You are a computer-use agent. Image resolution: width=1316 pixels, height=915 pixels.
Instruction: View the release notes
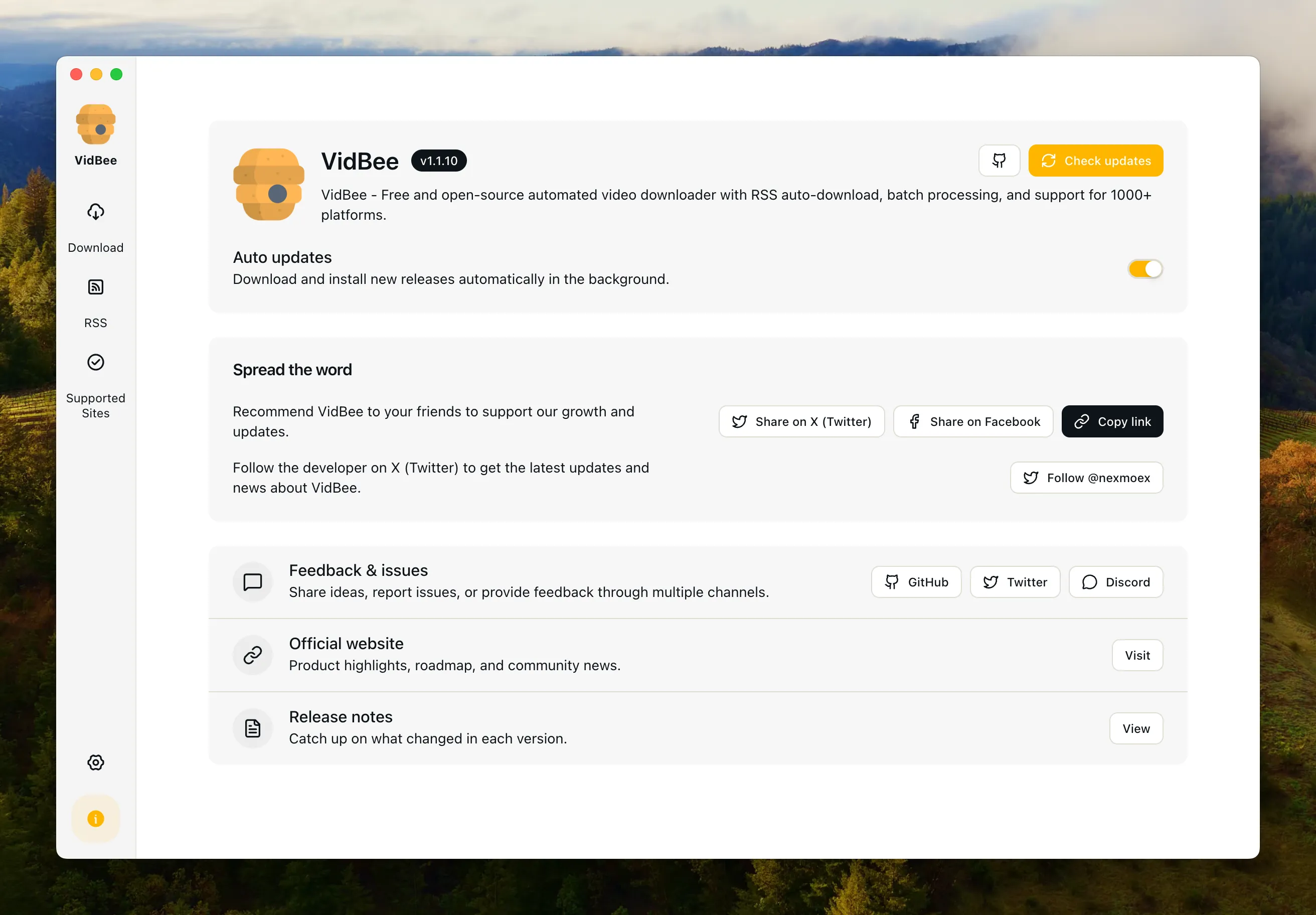(1135, 729)
